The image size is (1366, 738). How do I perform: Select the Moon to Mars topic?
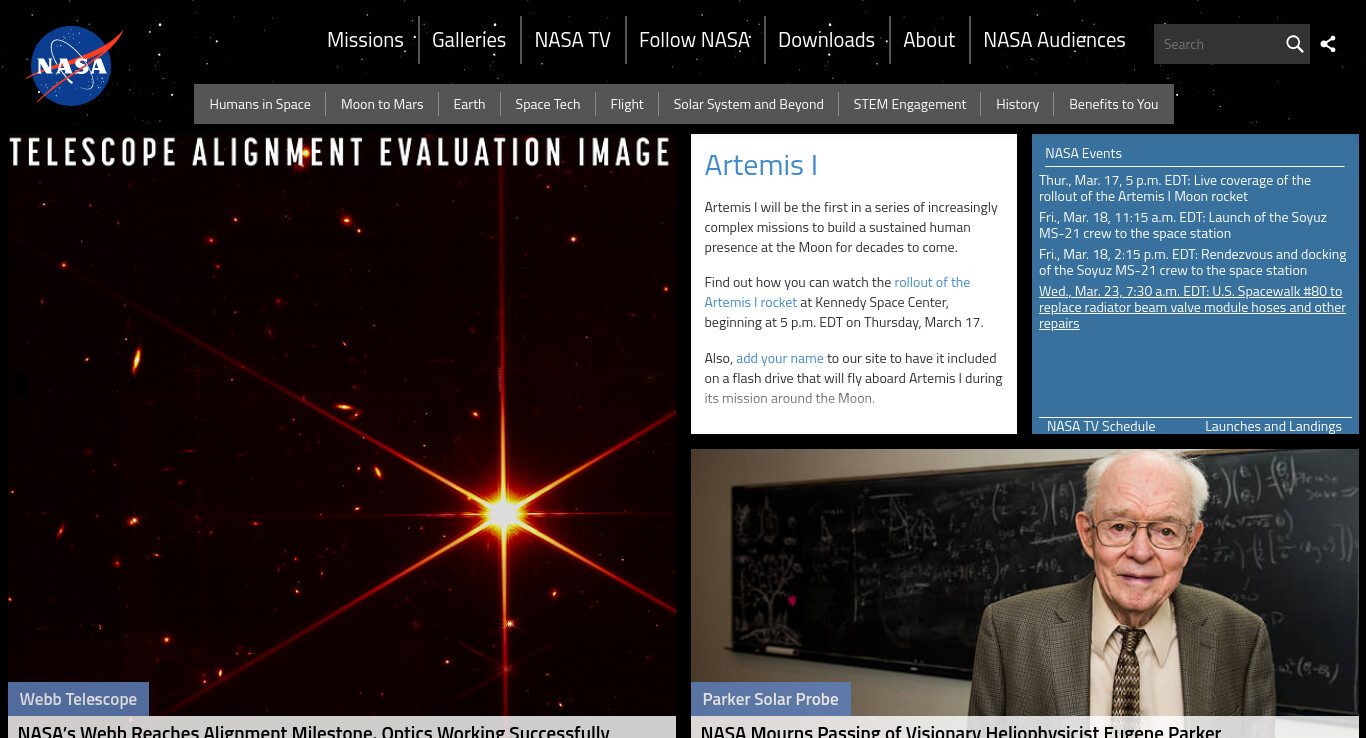click(382, 104)
